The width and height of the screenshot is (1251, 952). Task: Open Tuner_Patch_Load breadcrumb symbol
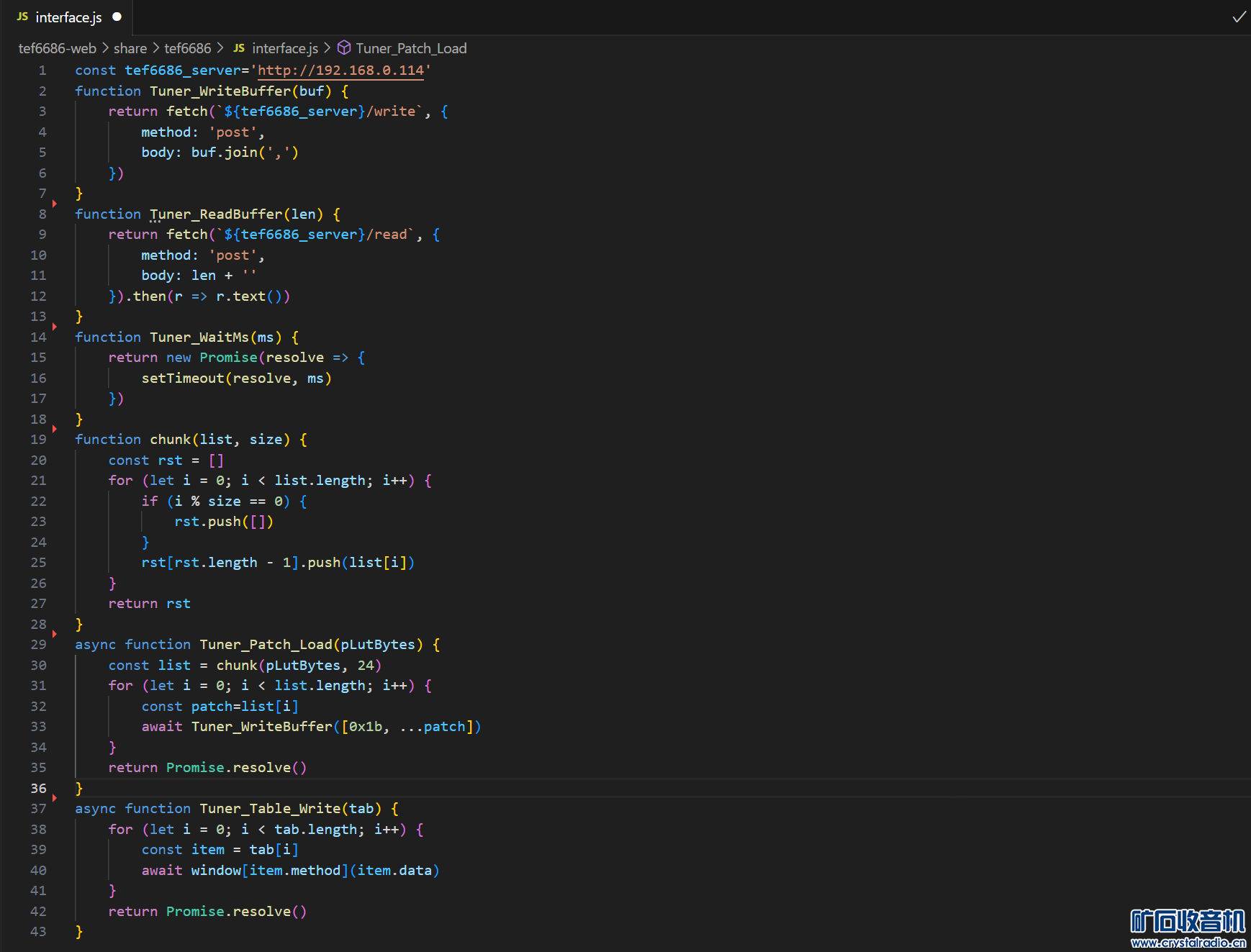point(411,48)
